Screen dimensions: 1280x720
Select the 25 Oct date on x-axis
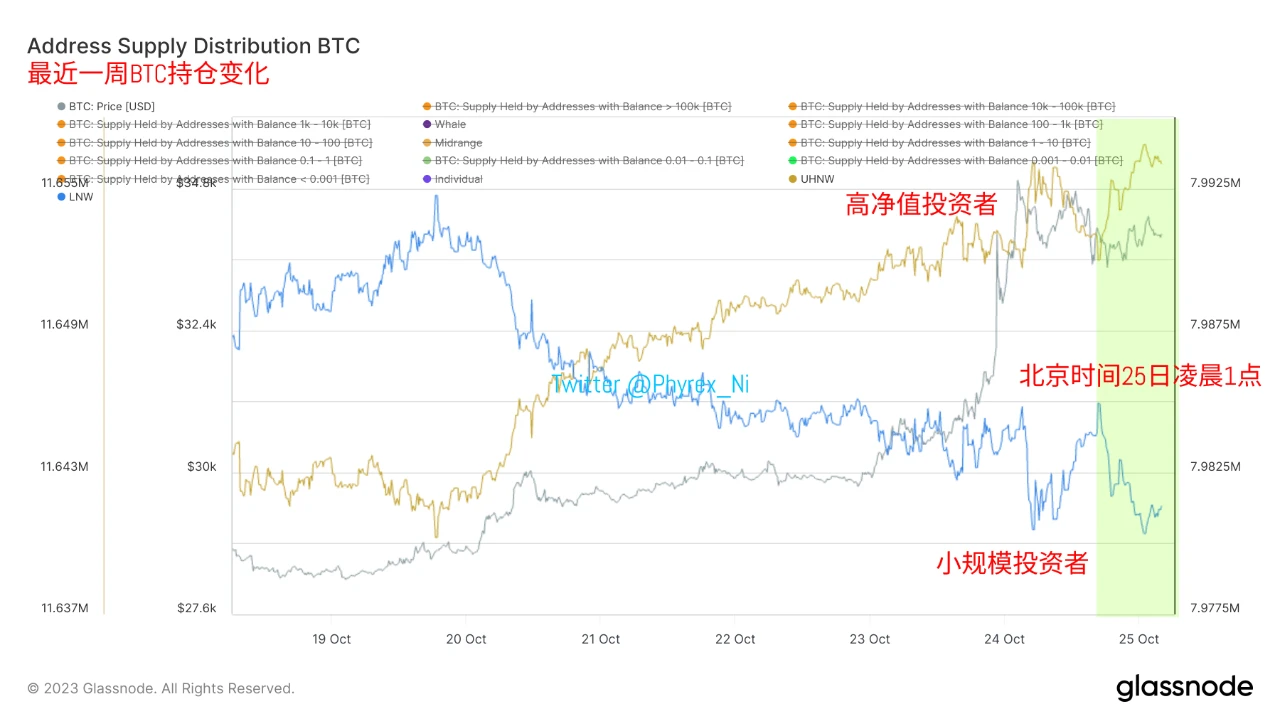click(1139, 639)
